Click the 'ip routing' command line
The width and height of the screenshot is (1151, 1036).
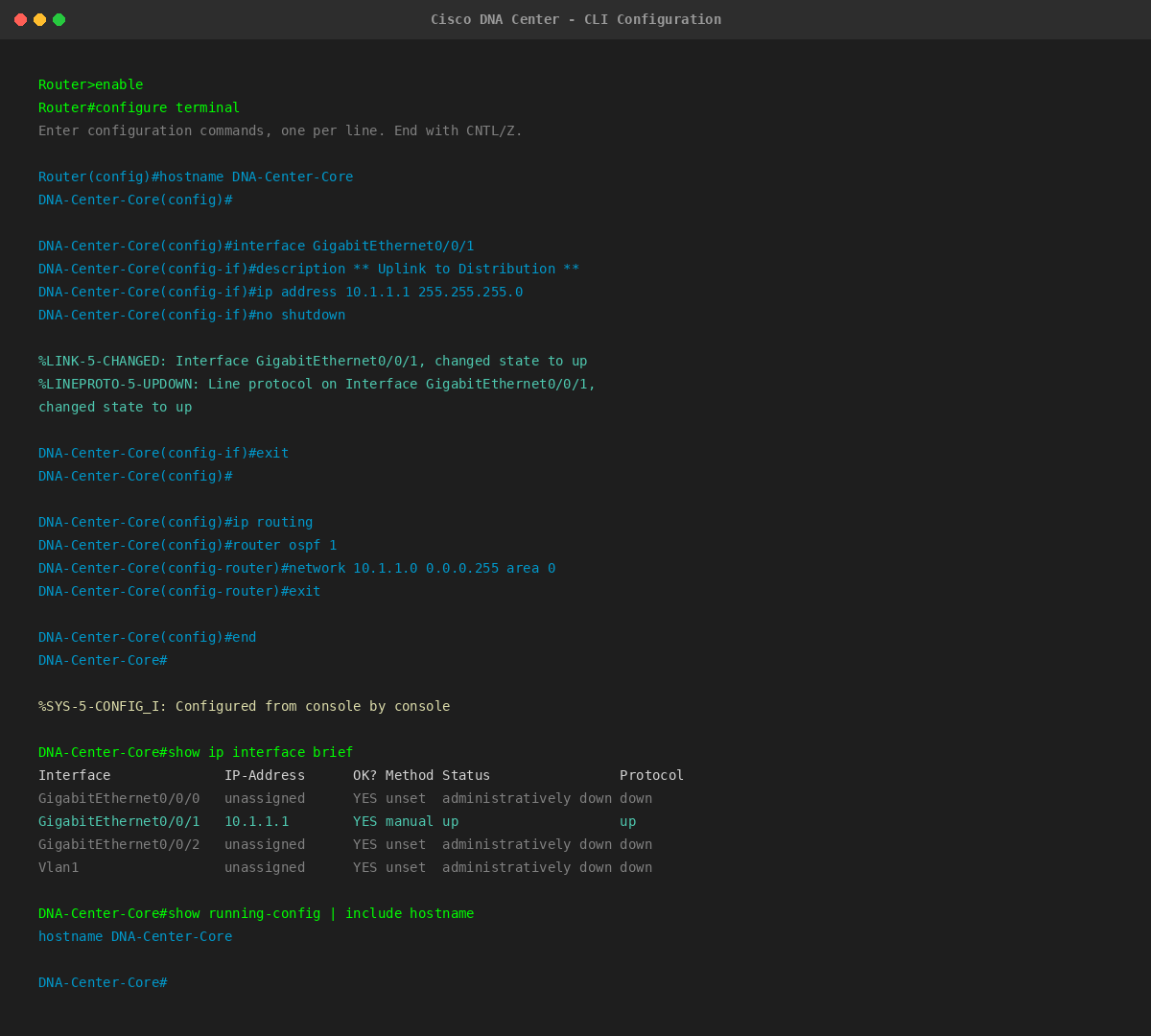coord(176,522)
